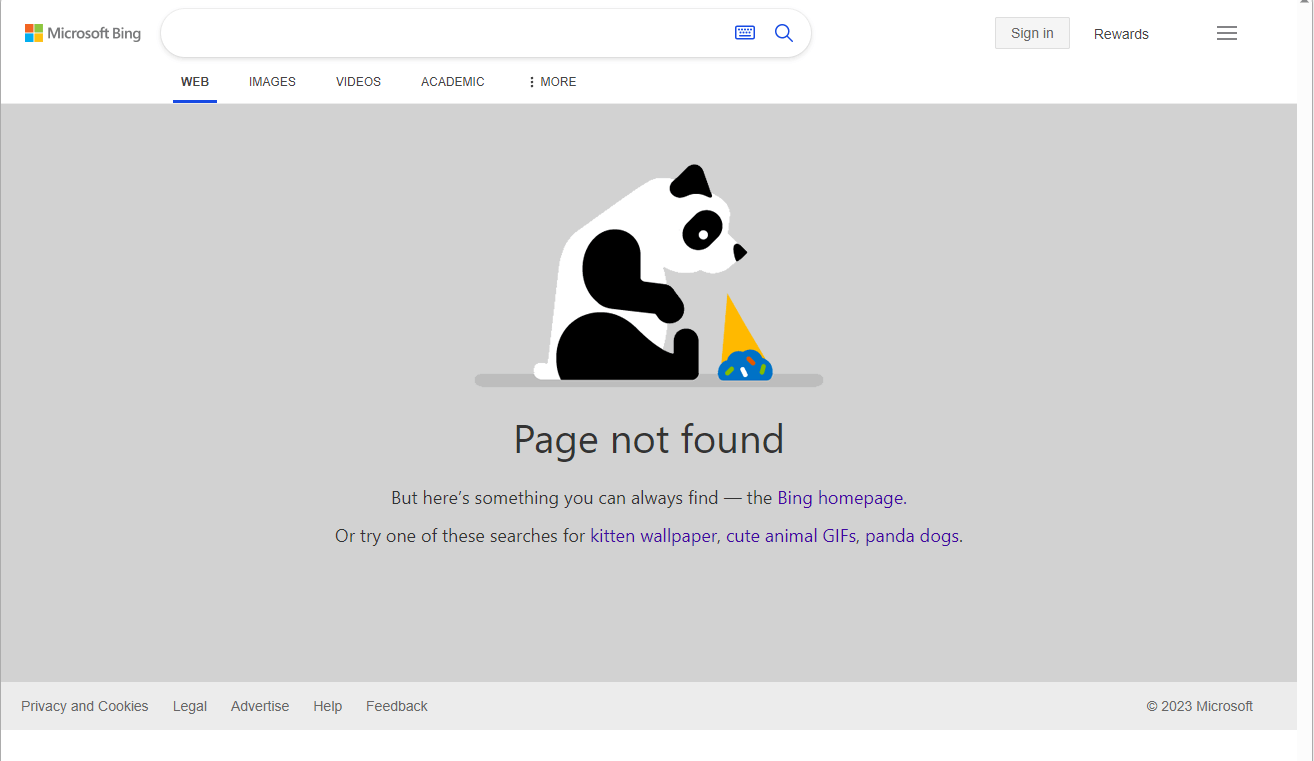Click the © 2023 Microsoft text
This screenshot has height=761, width=1314.
click(1200, 706)
